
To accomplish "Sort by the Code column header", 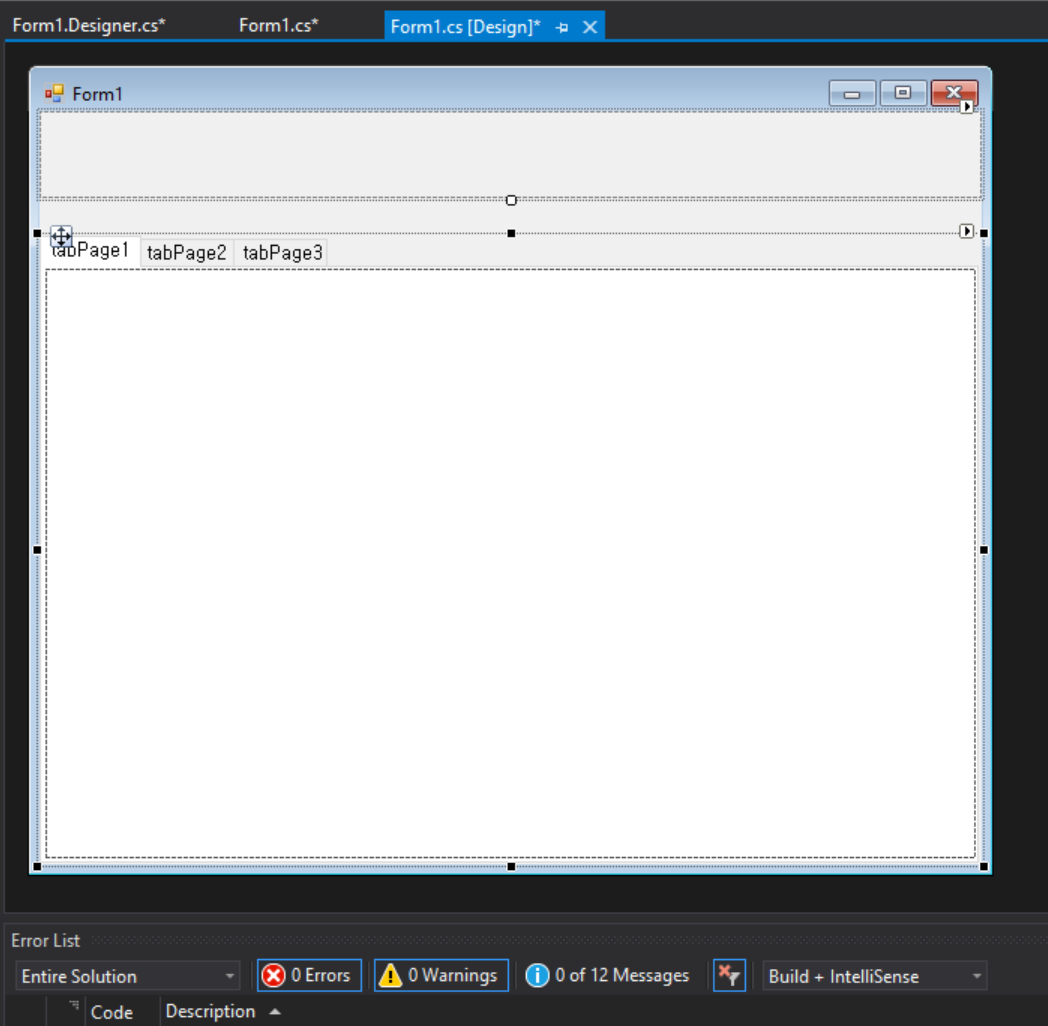I will pos(112,1012).
